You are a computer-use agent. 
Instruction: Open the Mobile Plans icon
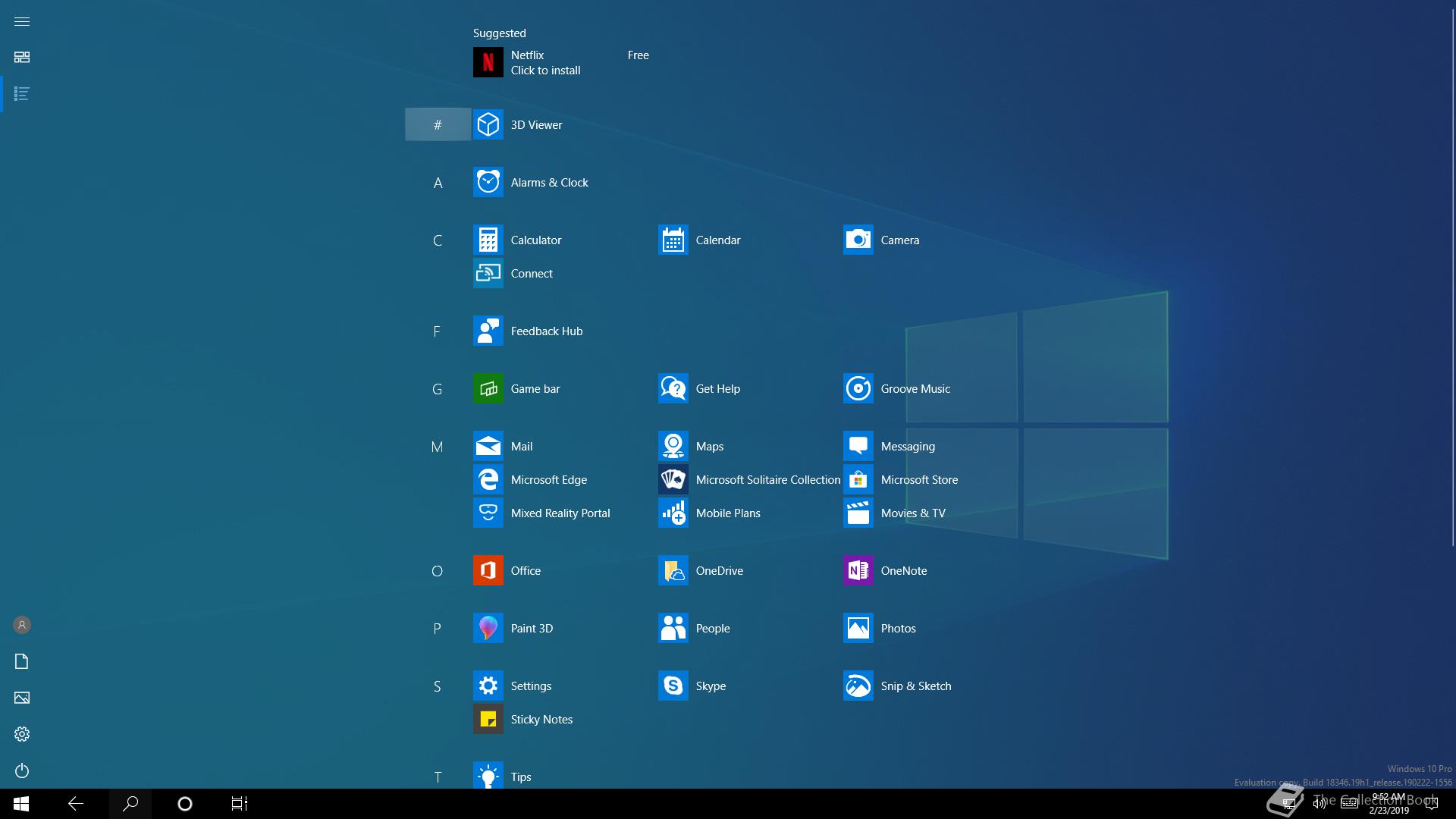tap(673, 513)
